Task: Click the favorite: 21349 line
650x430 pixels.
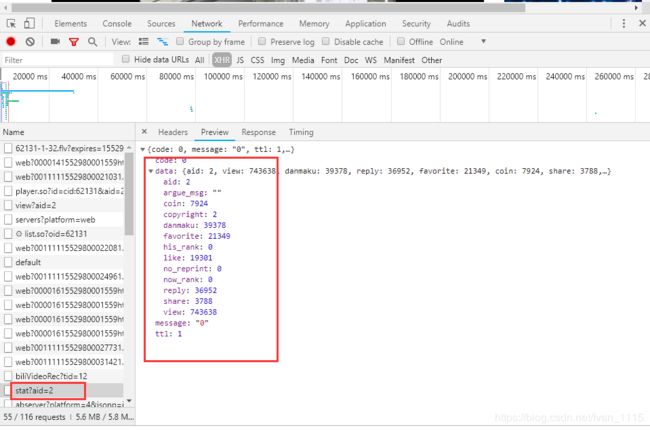Action: pyautogui.click(x=196, y=236)
